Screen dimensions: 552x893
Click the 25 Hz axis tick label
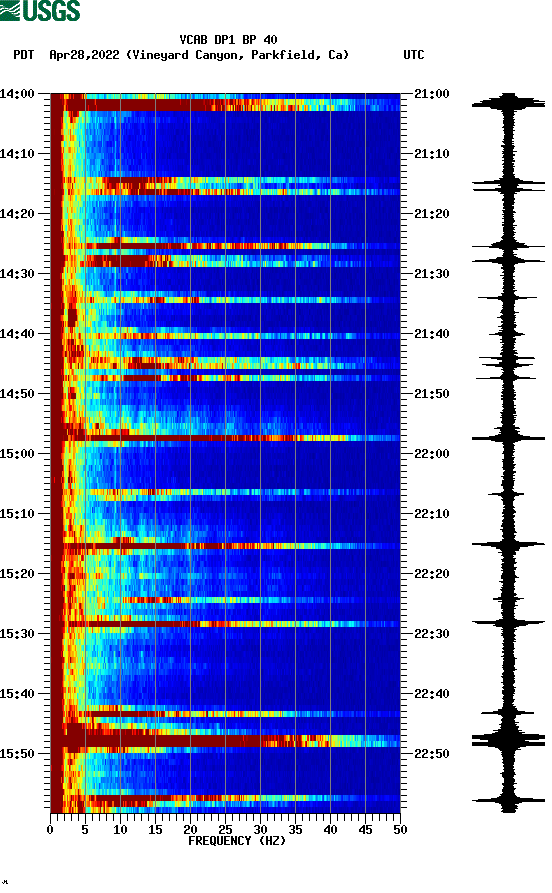(225, 830)
